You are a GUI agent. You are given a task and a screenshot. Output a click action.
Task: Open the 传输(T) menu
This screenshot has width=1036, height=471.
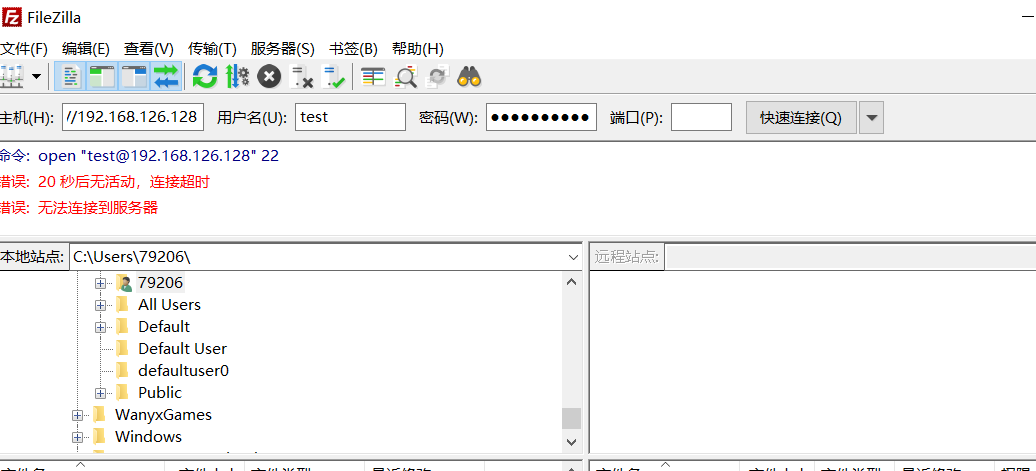212,48
